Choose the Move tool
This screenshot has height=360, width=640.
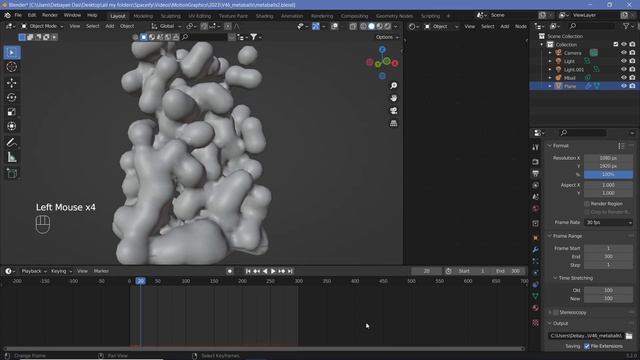pos(12,83)
